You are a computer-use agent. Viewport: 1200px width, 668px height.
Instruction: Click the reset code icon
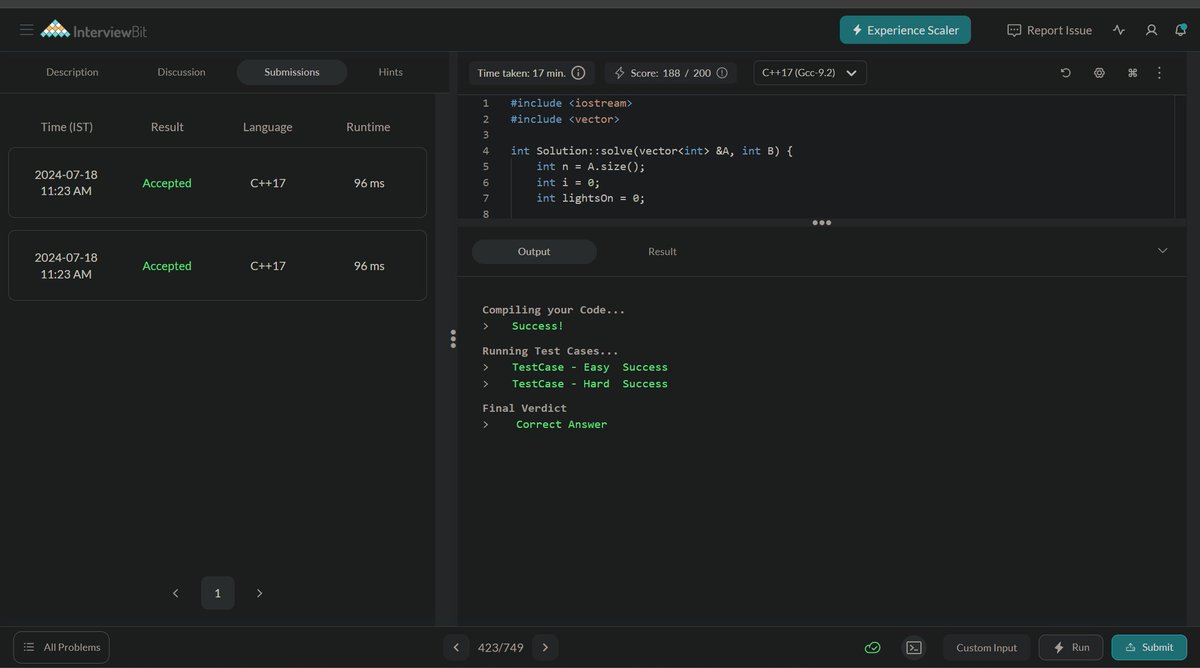1065,73
